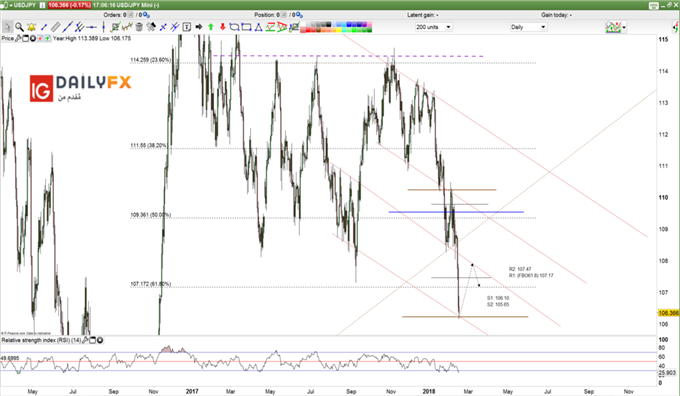The height and width of the screenshot is (396, 680).
Task: Select the arrow cursor tool
Action: [x=7, y=27]
